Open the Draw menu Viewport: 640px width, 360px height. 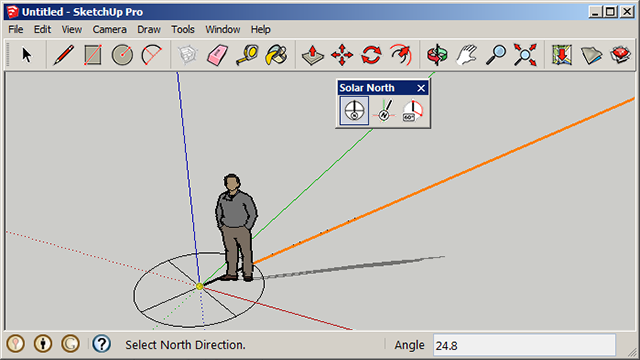pos(149,29)
